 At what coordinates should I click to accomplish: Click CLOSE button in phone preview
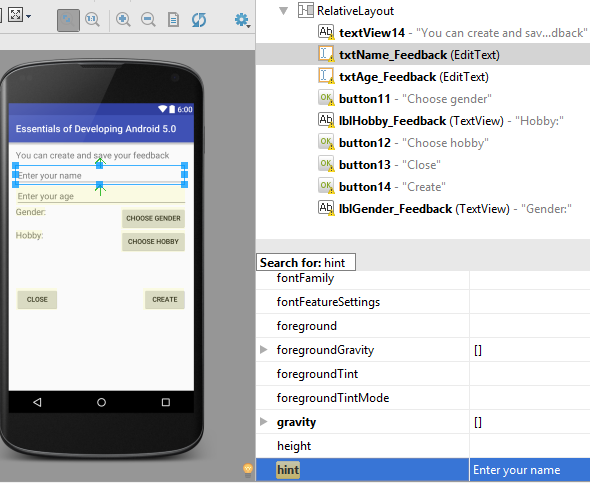tap(37, 300)
